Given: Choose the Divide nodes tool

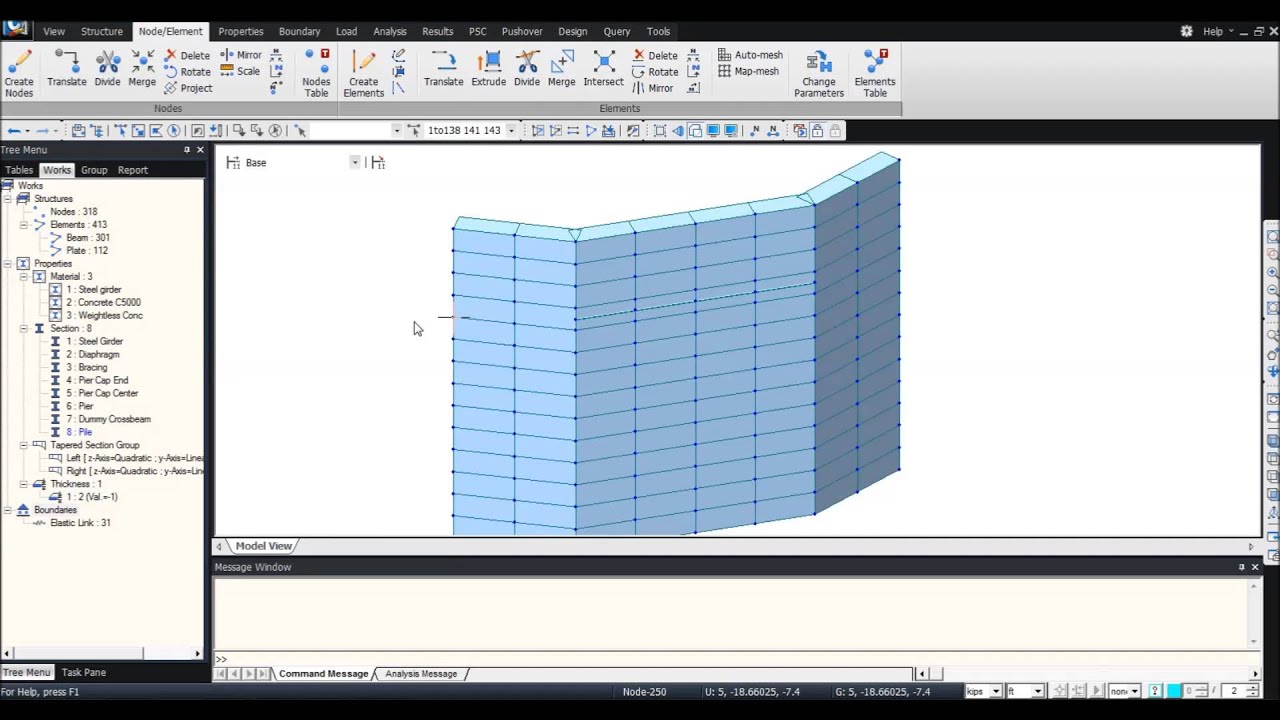Looking at the screenshot, I should (x=107, y=69).
